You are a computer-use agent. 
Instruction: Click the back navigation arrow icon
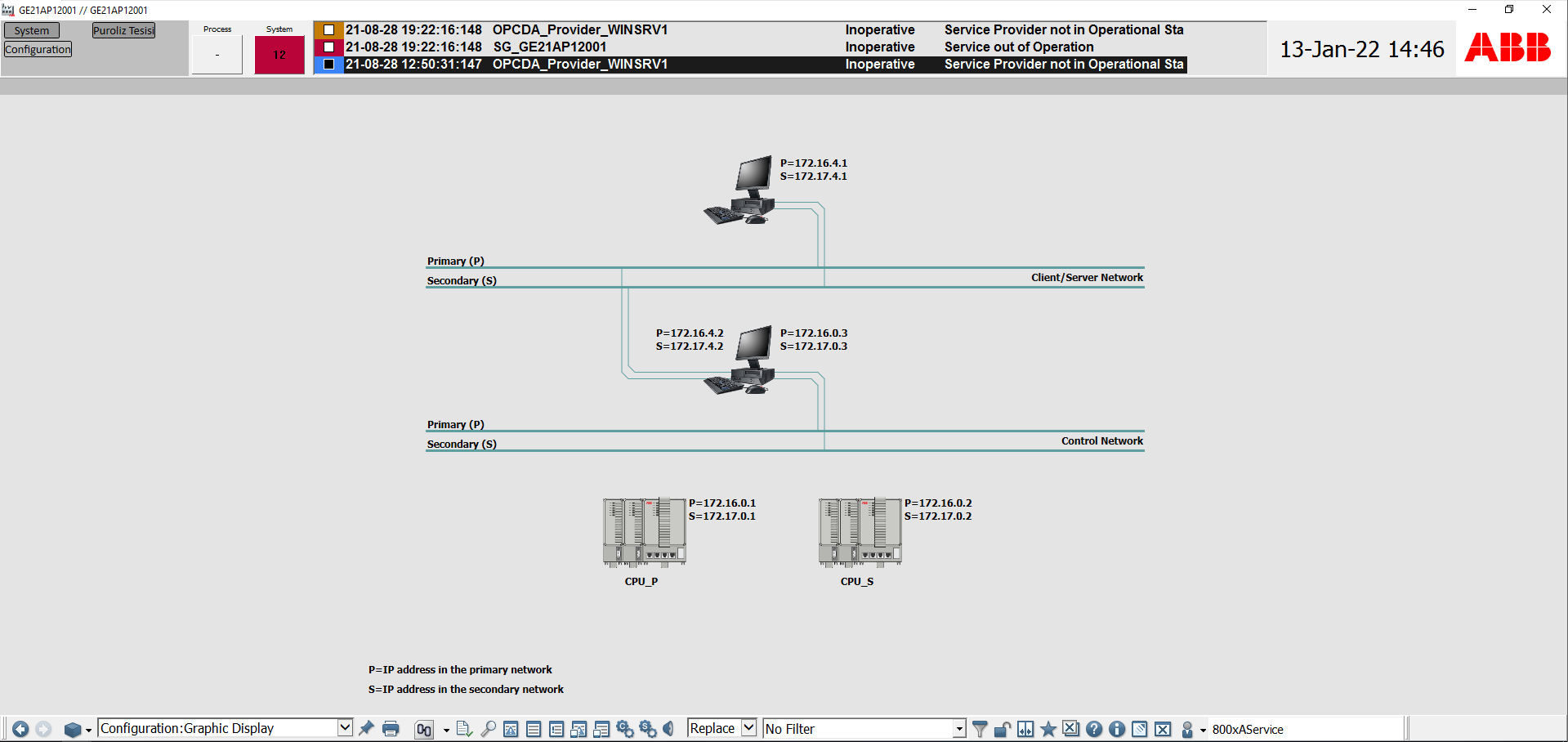[x=20, y=729]
